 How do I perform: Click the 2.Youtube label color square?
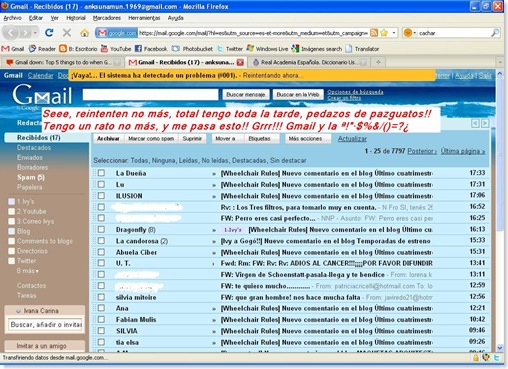(x=12, y=211)
